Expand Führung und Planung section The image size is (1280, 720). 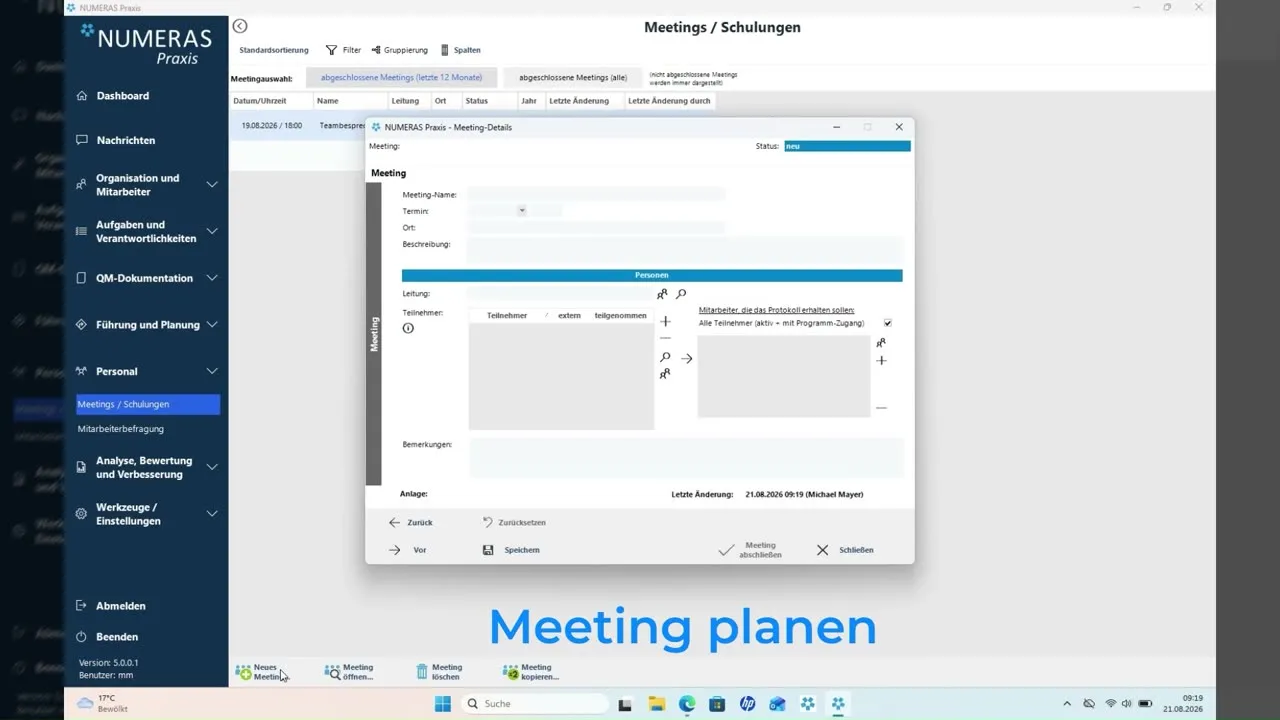coord(212,324)
